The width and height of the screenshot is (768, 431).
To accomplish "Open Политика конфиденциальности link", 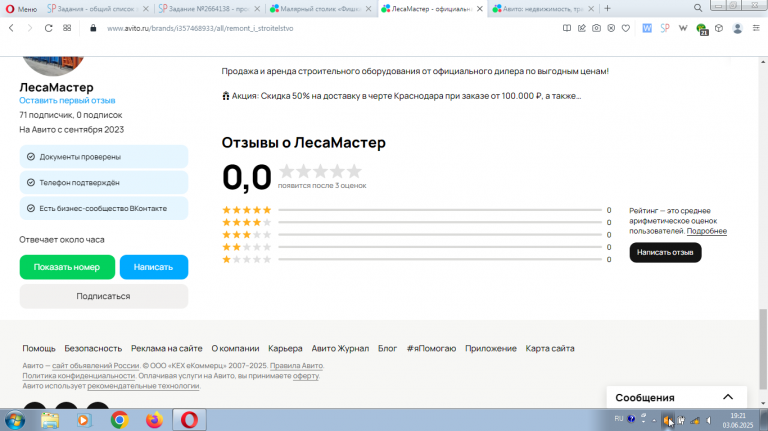I will (78, 376).
